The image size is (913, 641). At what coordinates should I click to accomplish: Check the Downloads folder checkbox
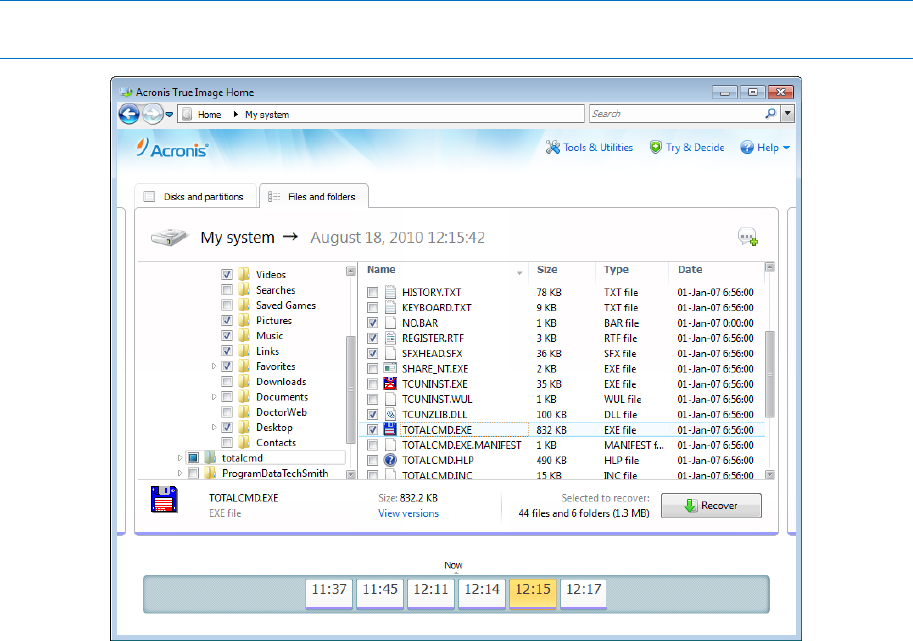(x=227, y=381)
